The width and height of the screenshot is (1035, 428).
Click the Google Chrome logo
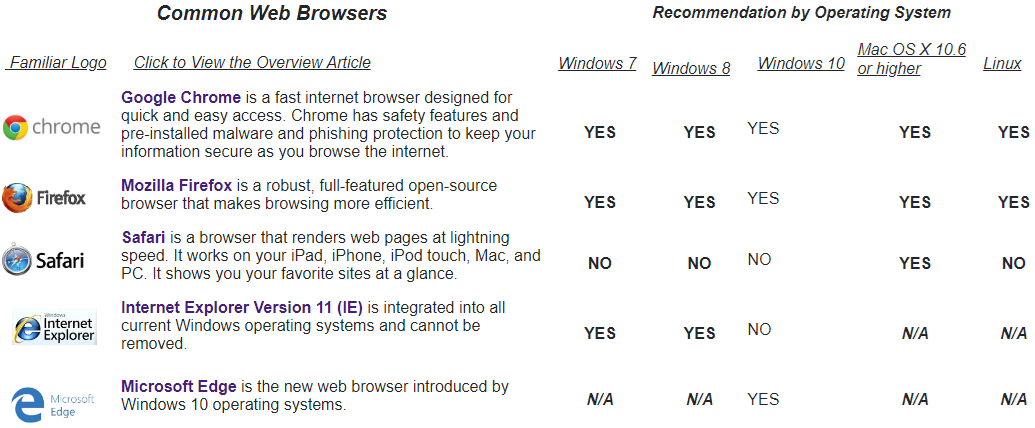click(51, 127)
